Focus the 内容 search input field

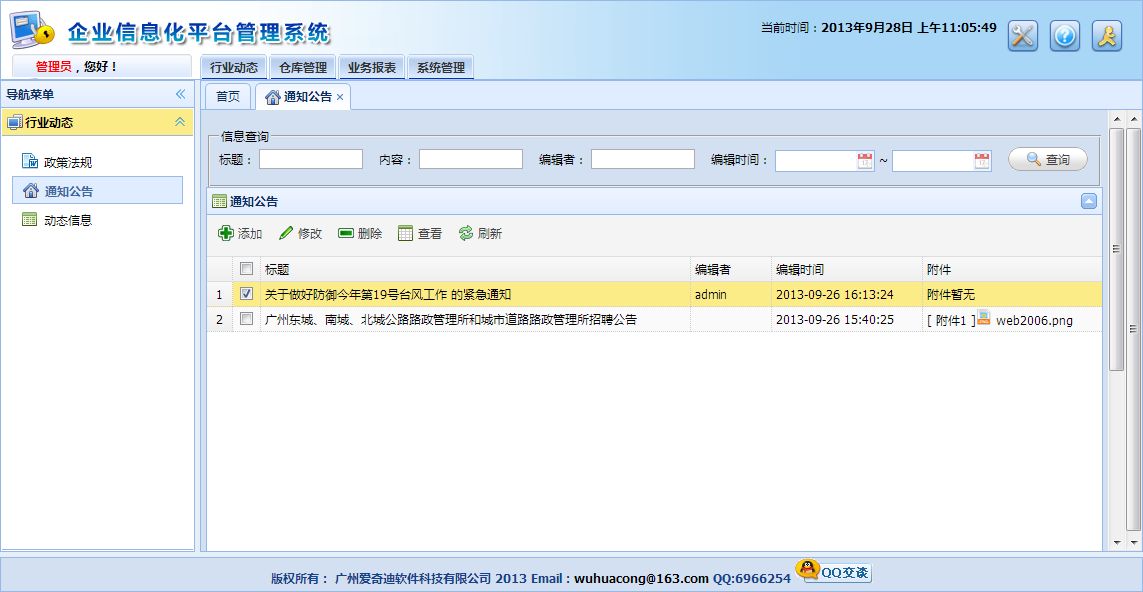tap(471, 159)
